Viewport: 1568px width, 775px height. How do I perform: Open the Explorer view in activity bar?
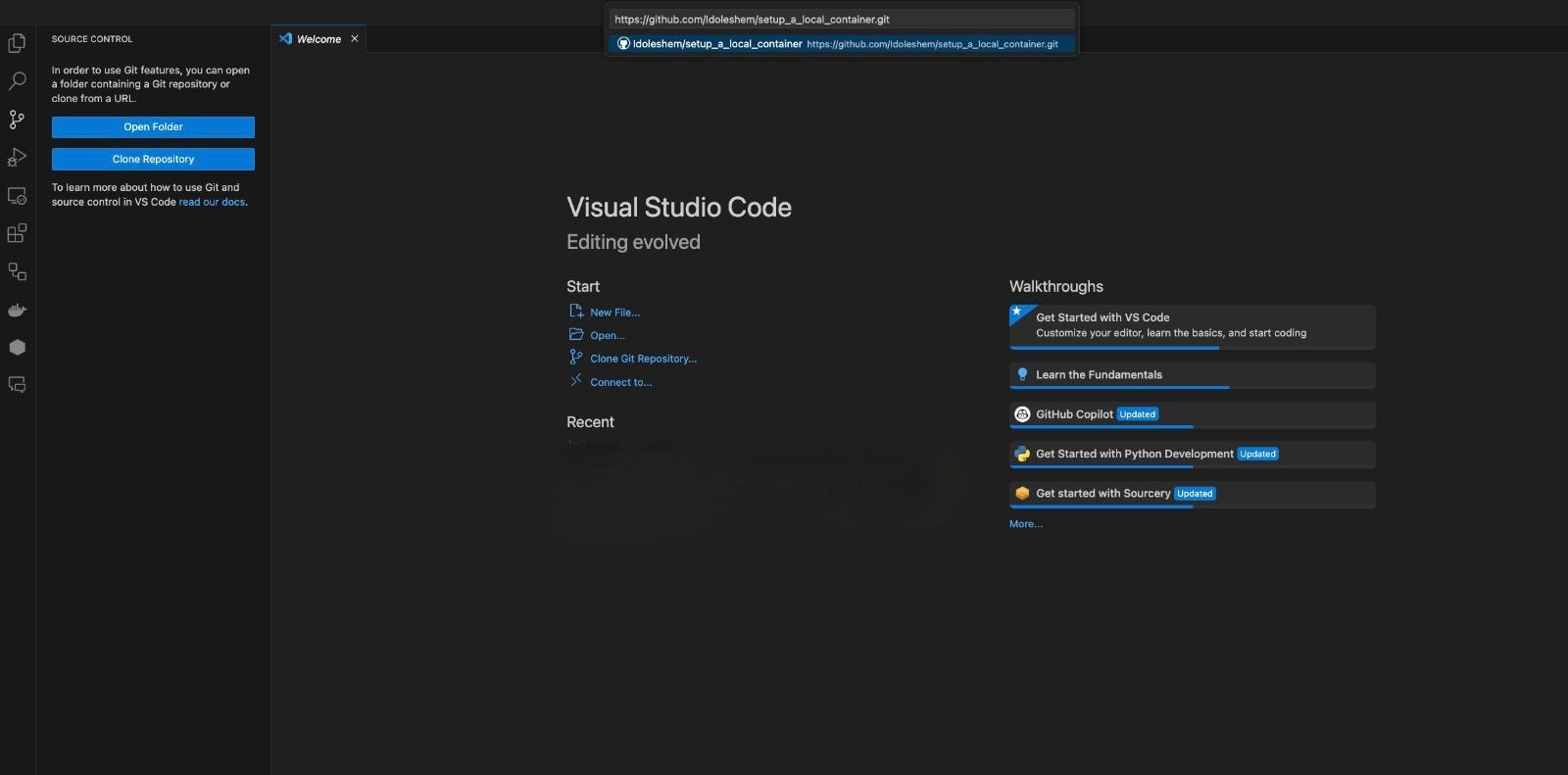(17, 43)
